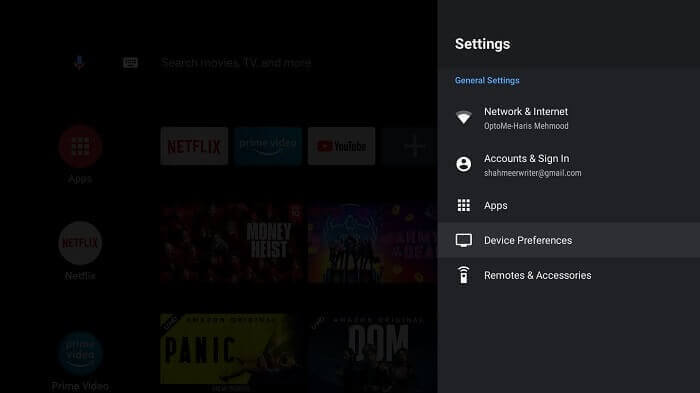
Task: Select Device Preferences menu entry
Action: pyautogui.click(x=569, y=240)
